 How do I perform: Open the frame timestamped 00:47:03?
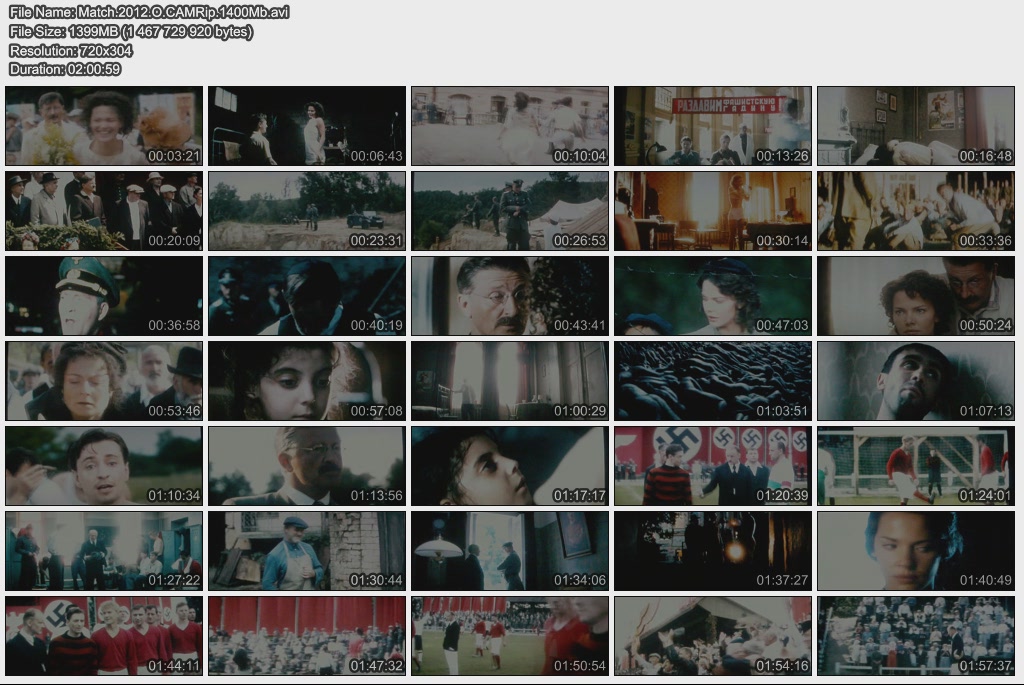[713, 296]
